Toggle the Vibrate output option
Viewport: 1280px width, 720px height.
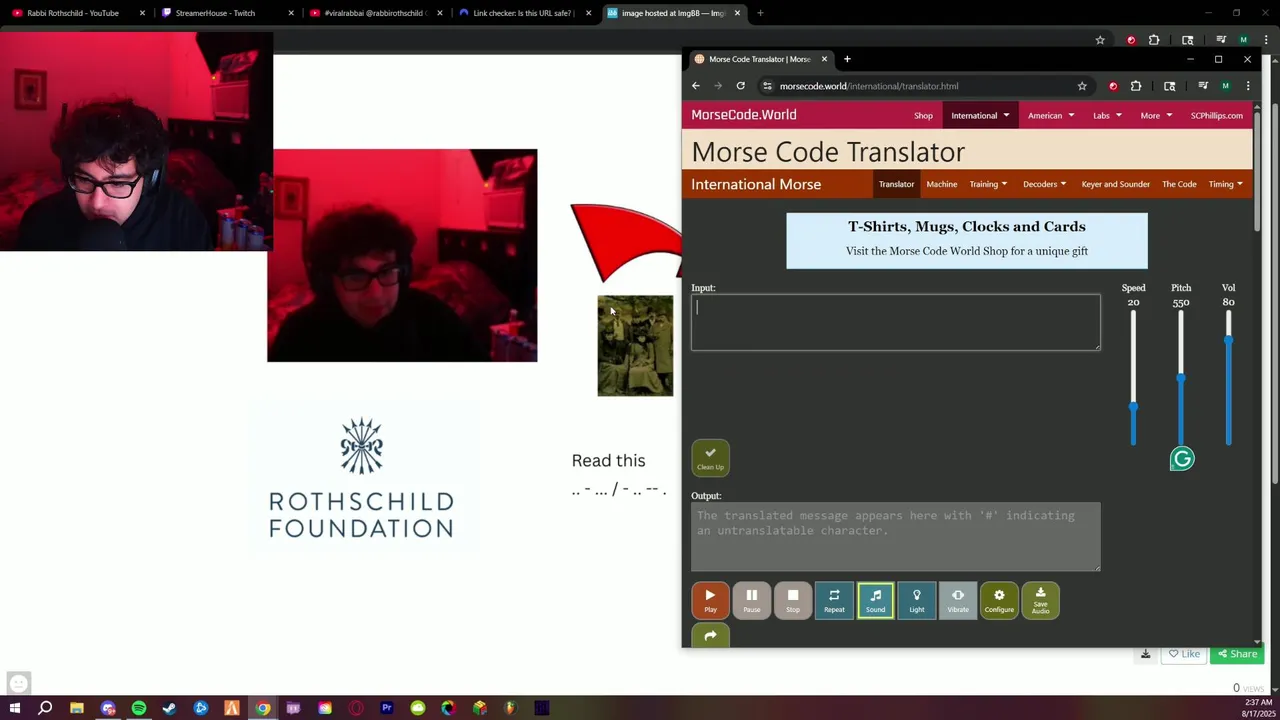tap(958, 600)
